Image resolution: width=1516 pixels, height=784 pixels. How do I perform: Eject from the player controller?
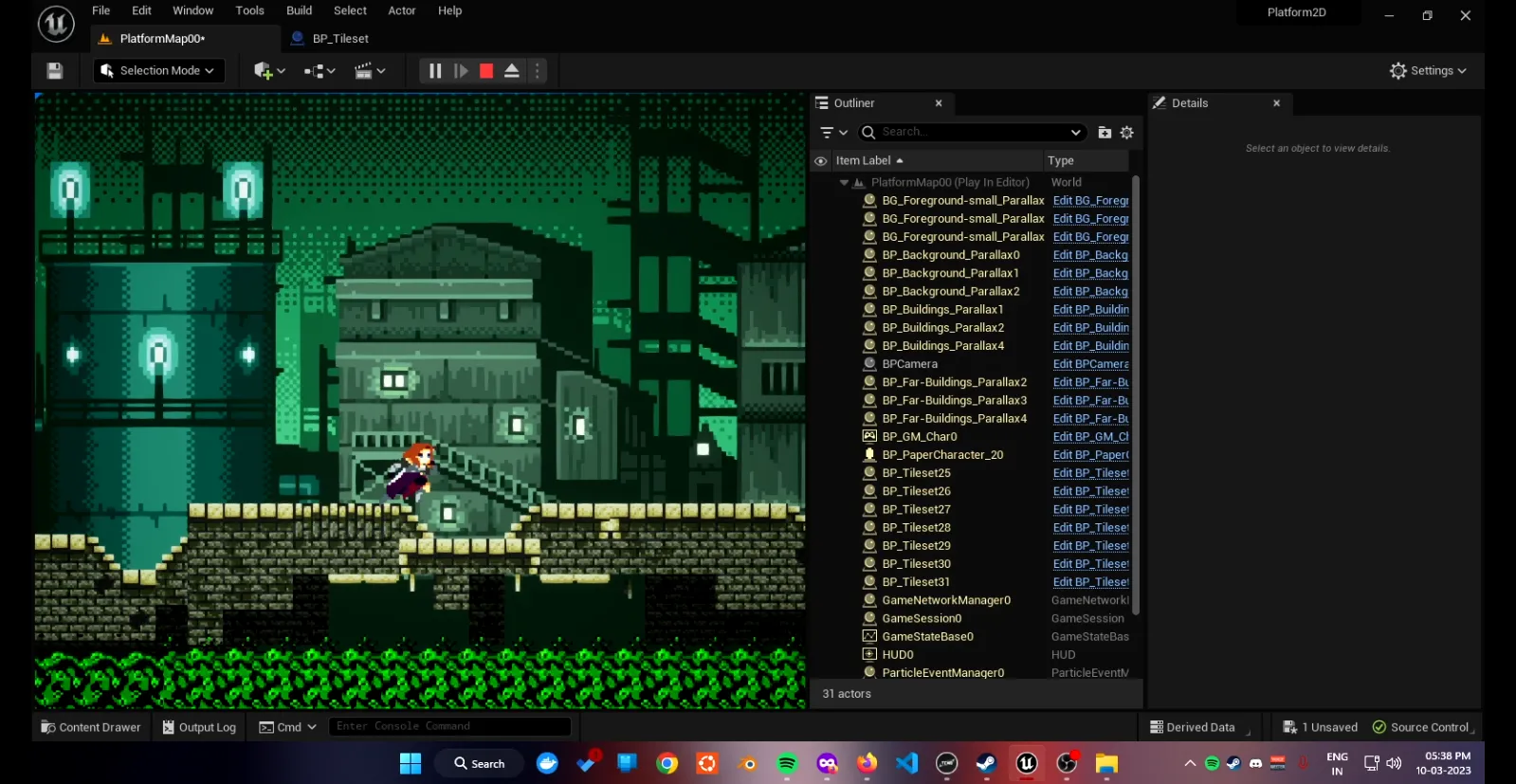512,71
